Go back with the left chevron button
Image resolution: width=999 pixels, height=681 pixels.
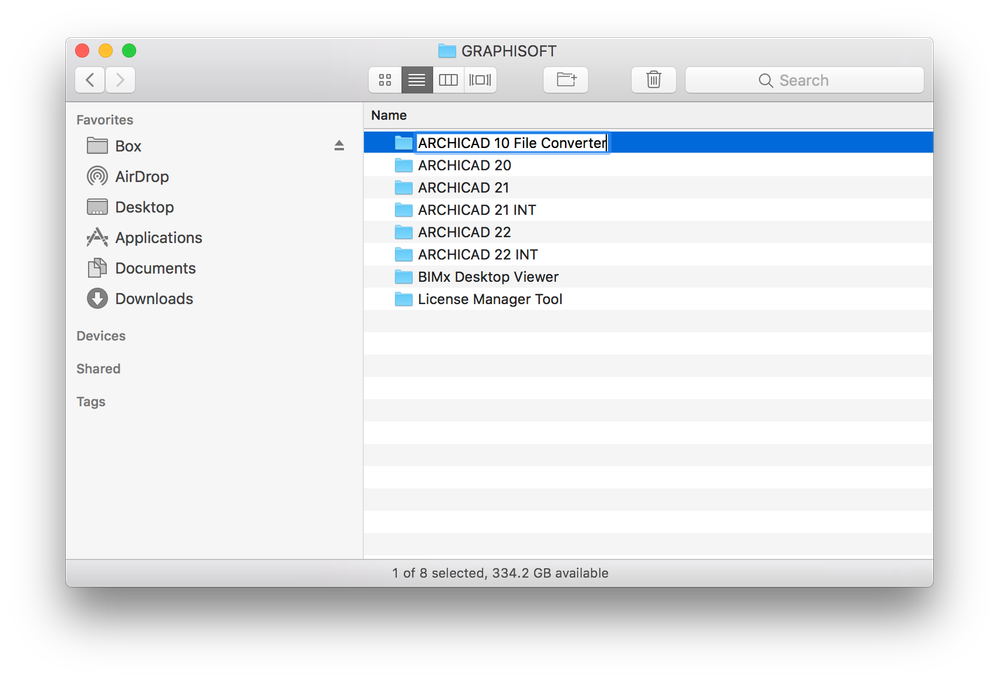coord(90,80)
